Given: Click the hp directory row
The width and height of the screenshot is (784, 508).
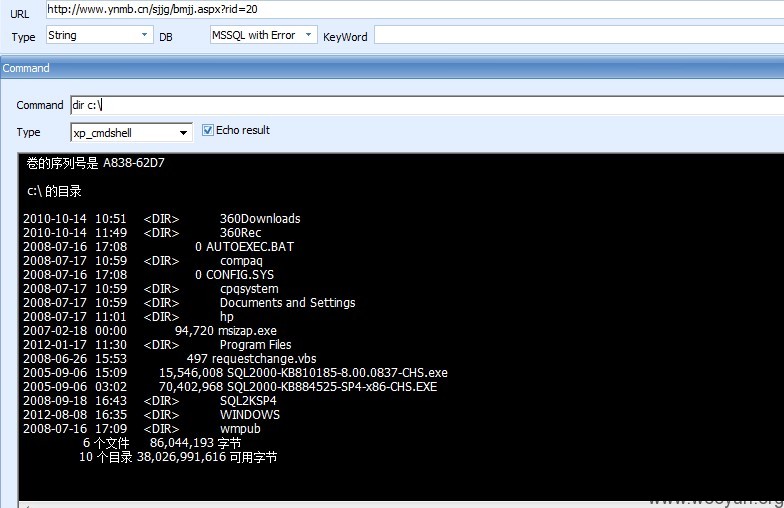Looking at the screenshot, I should click(x=128, y=316).
